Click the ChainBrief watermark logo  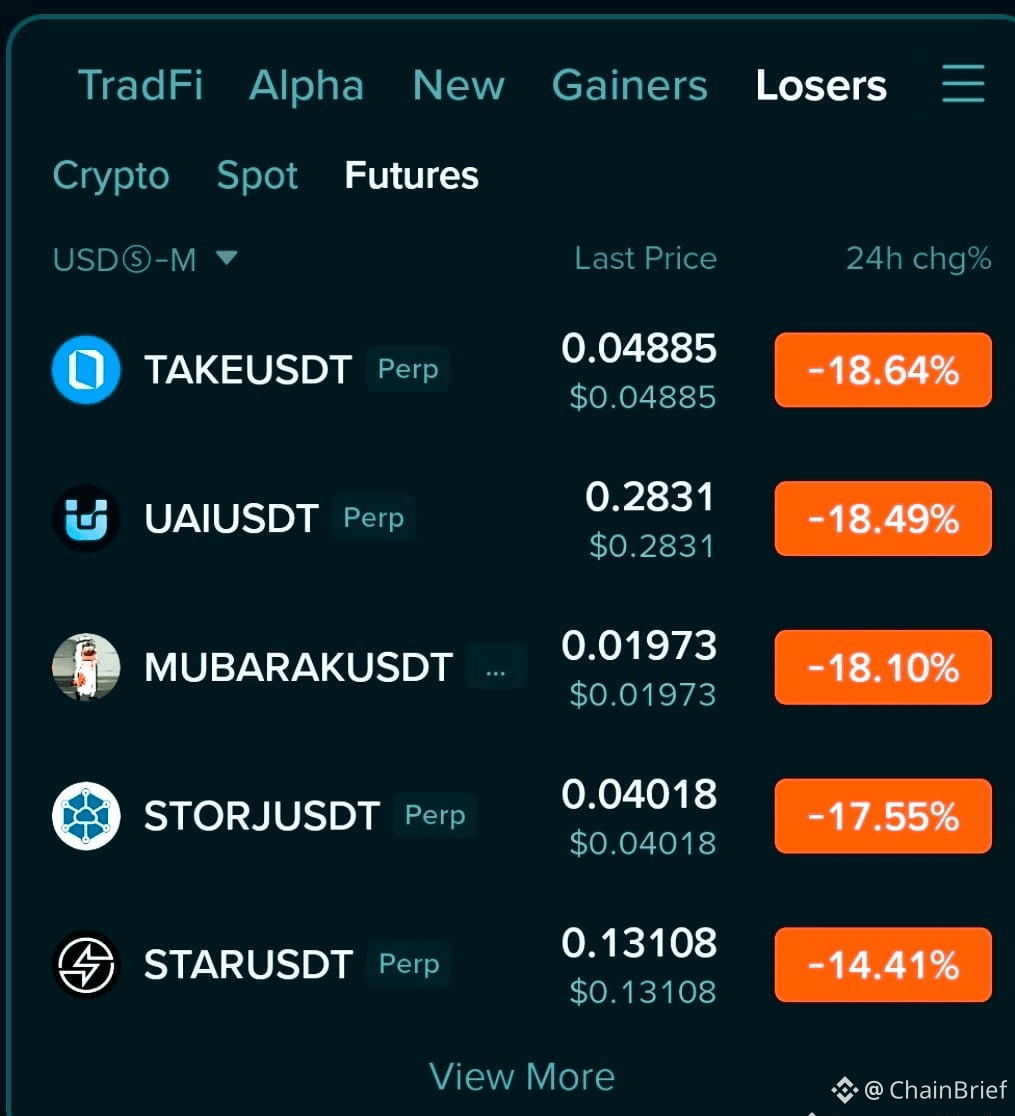click(x=845, y=1090)
